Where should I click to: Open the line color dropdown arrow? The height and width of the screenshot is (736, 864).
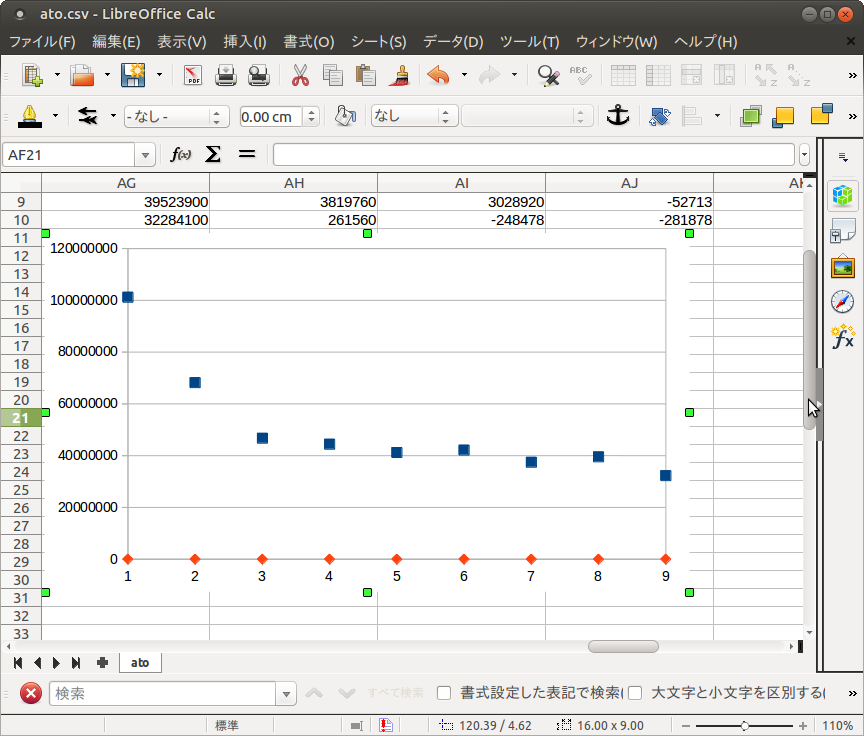pyautogui.click(x=55, y=116)
